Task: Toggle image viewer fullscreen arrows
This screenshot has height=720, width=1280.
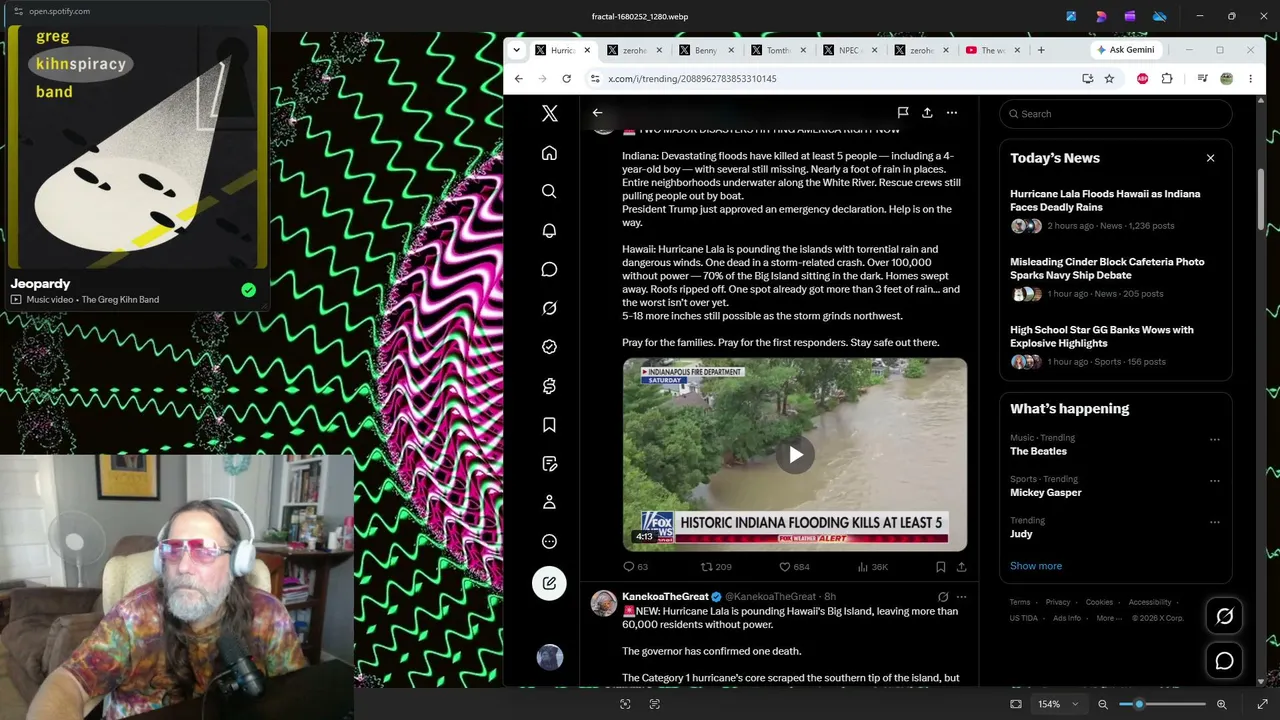Action: (x=1262, y=704)
